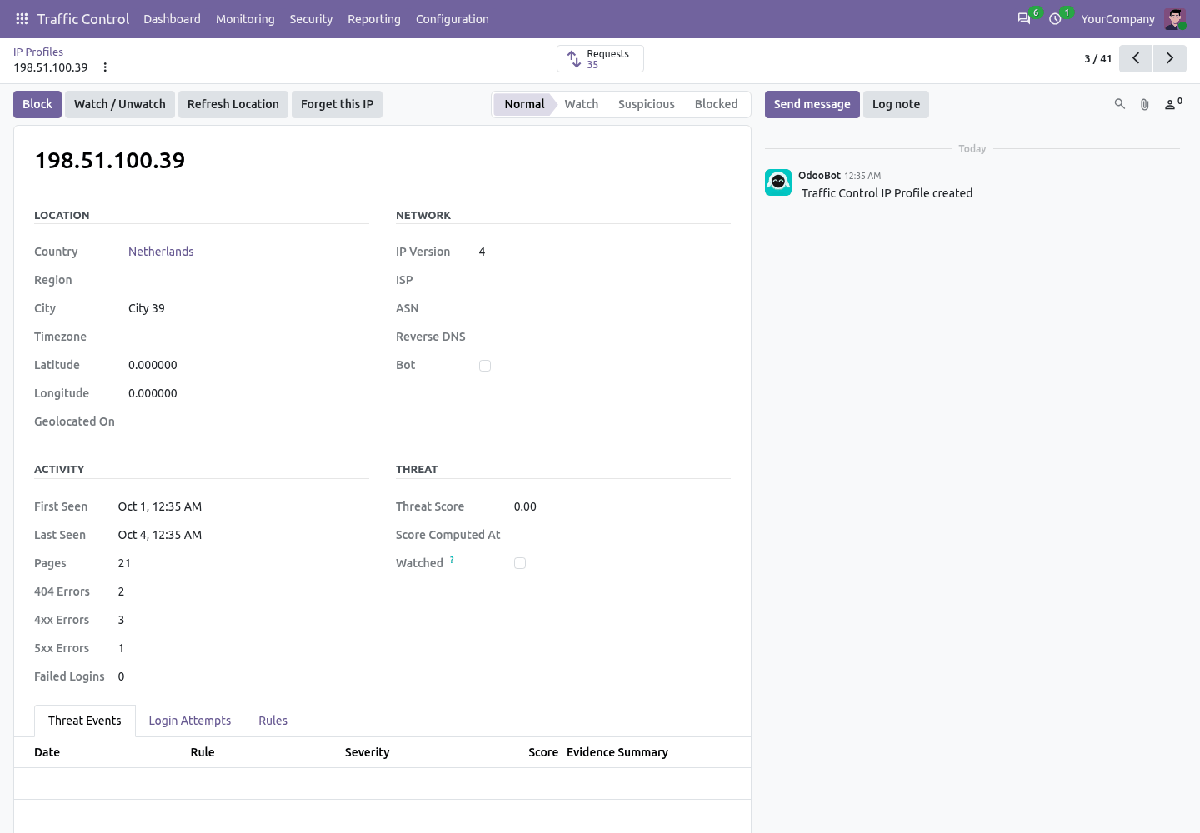This screenshot has width=1200, height=833.
Task: Click the ISP empty field
Action: (x=604, y=281)
